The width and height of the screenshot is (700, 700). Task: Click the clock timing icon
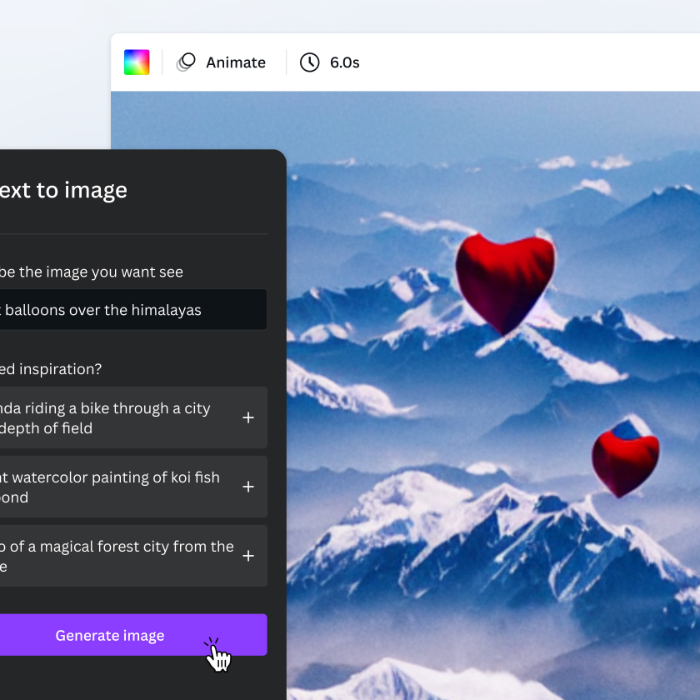pyautogui.click(x=310, y=62)
